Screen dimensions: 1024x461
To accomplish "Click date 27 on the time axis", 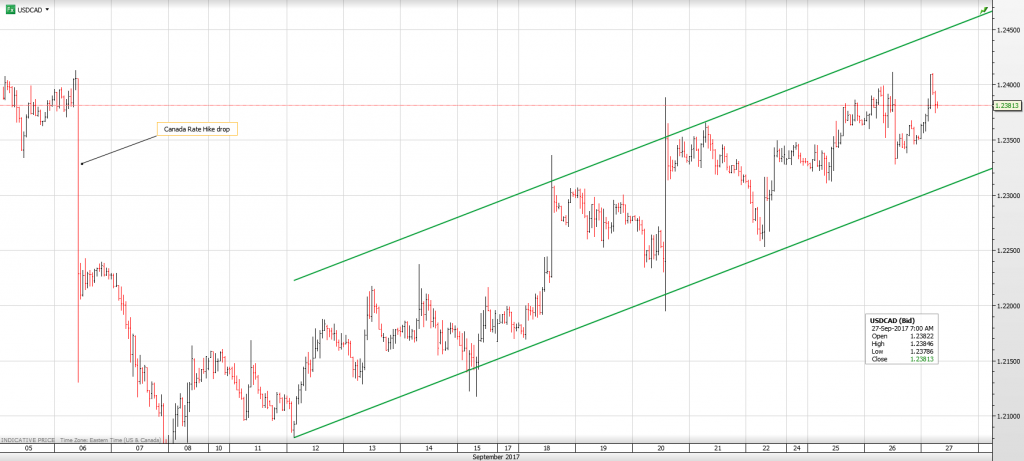I will click(948, 449).
